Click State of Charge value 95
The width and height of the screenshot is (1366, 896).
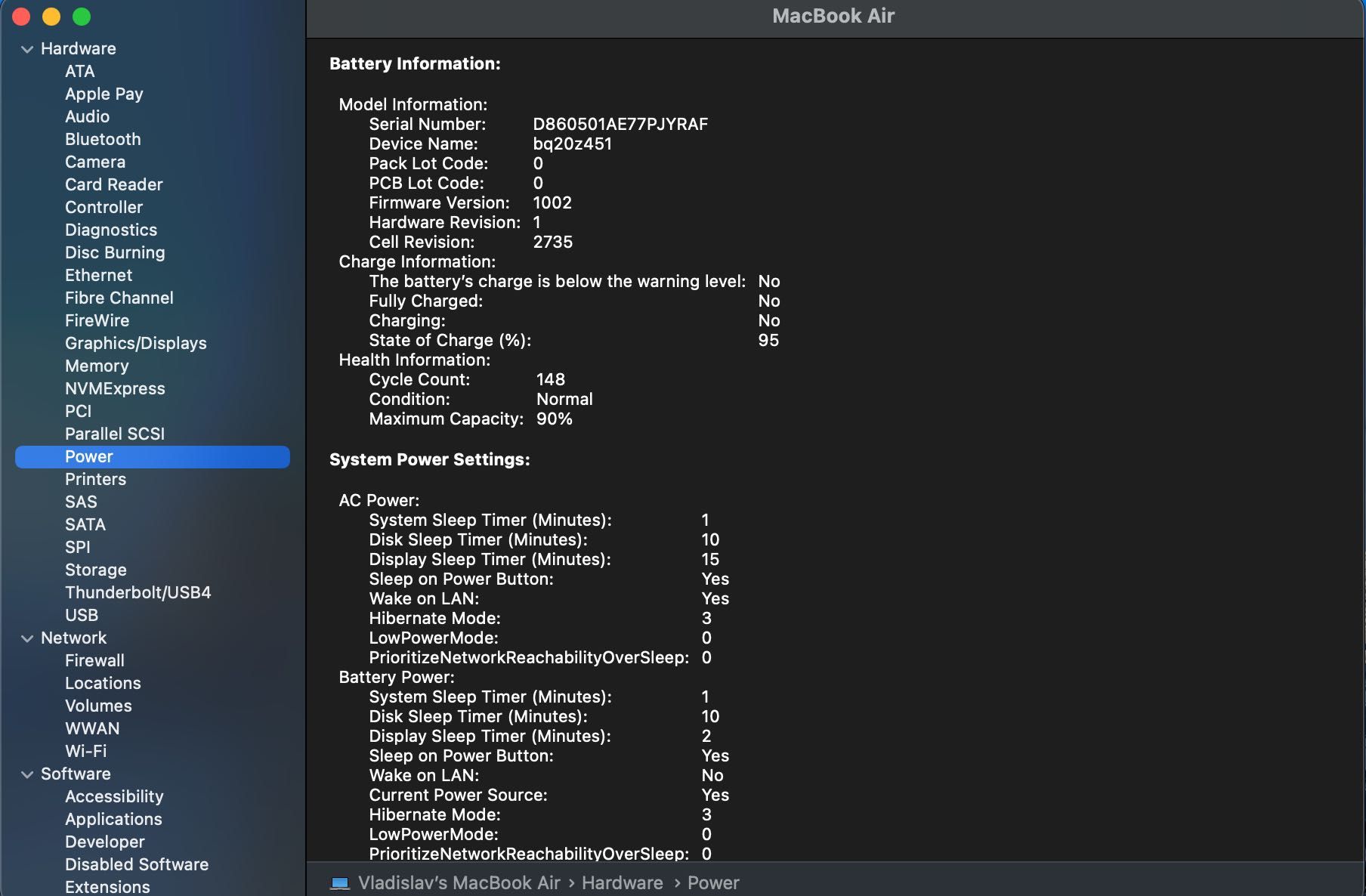pos(768,340)
